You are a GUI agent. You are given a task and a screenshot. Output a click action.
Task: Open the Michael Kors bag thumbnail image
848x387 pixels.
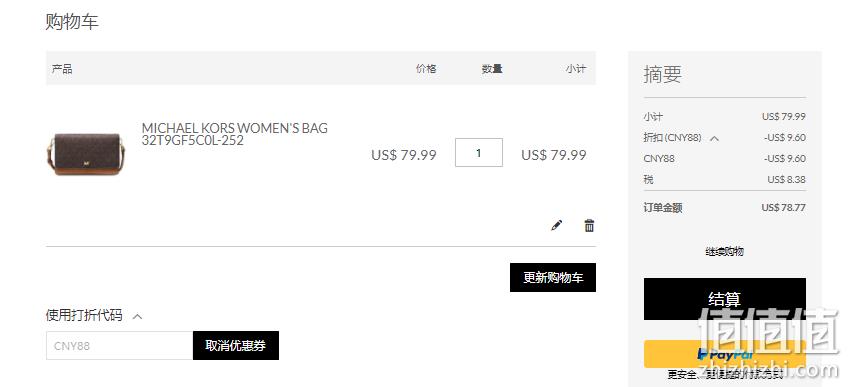(x=83, y=154)
